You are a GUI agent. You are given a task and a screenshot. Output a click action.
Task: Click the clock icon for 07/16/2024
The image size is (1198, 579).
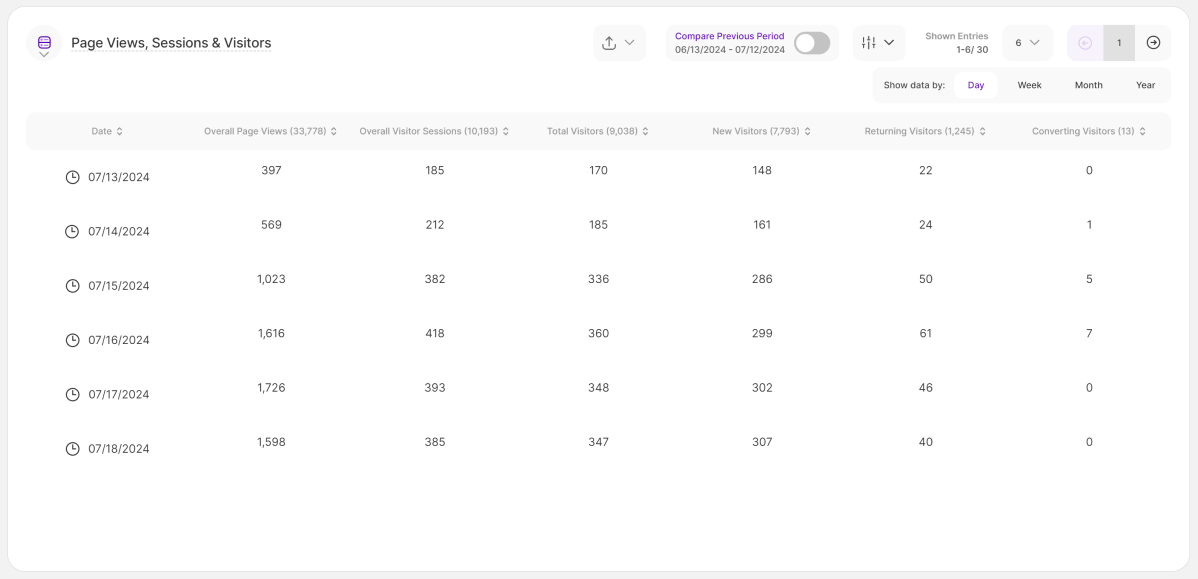[x=72, y=340]
